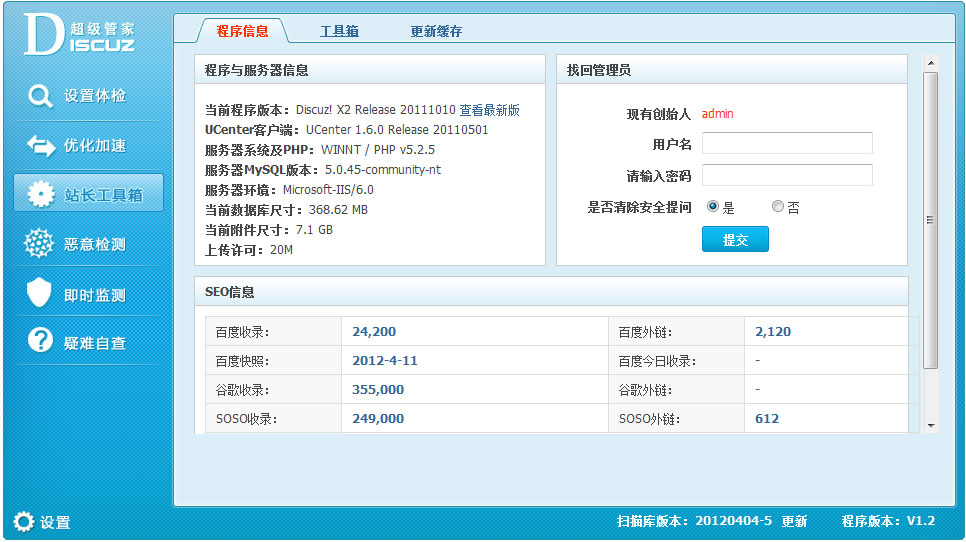Screen dimensions: 966x542
Task: Select the 否 radio button
Action: pyautogui.click(x=778, y=206)
